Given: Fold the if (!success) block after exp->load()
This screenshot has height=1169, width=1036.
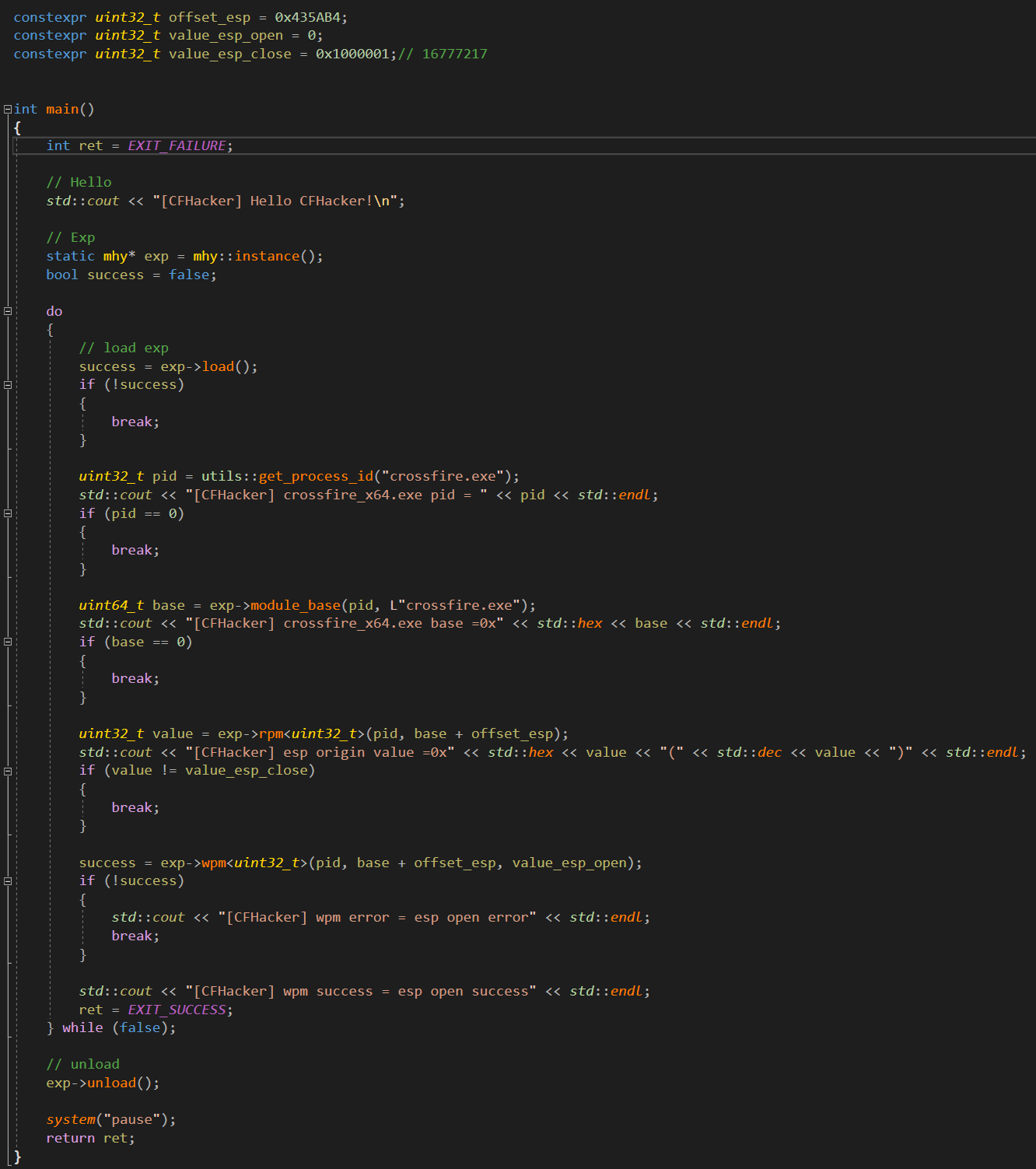Looking at the screenshot, I should (8, 385).
